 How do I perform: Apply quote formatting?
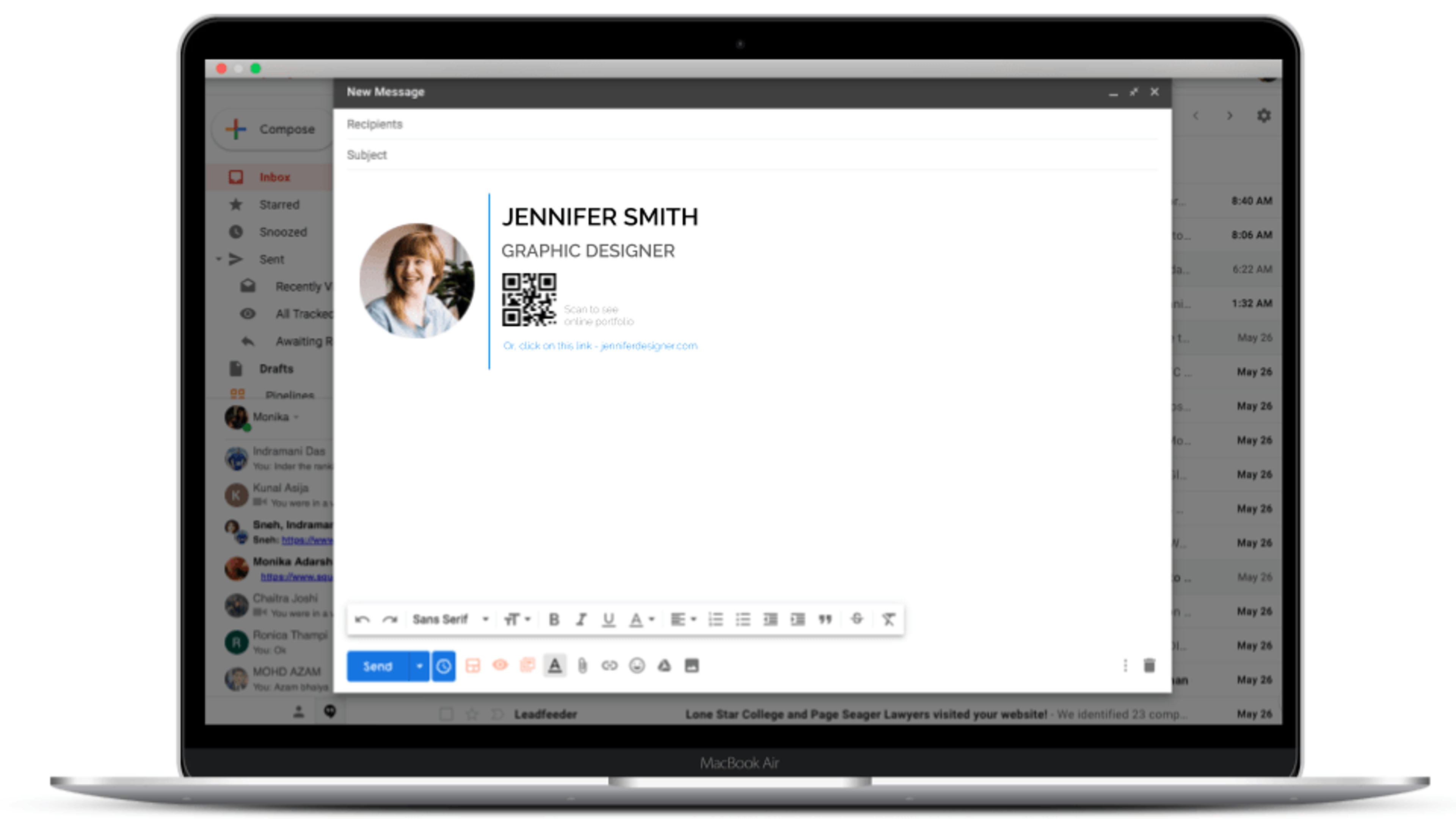tap(825, 620)
